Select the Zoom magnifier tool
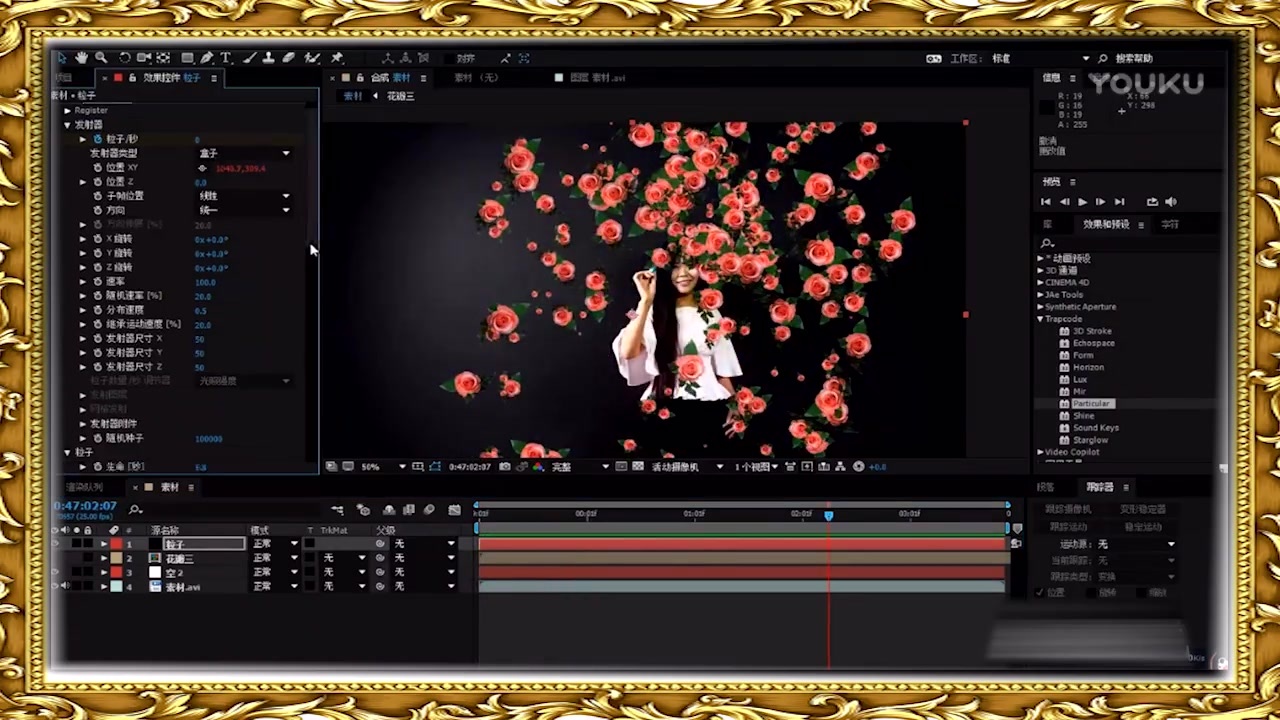 [101, 58]
